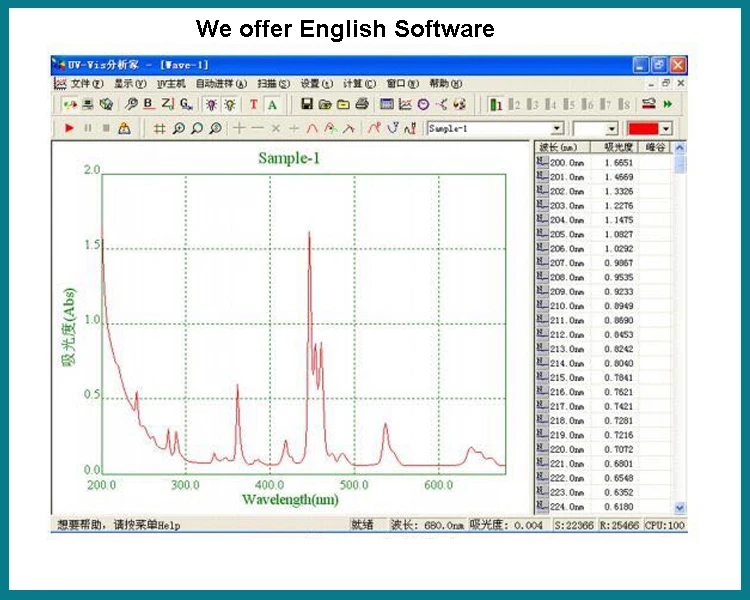750x600 pixels.
Task: Click the save floppy disk icon
Action: [x=307, y=104]
